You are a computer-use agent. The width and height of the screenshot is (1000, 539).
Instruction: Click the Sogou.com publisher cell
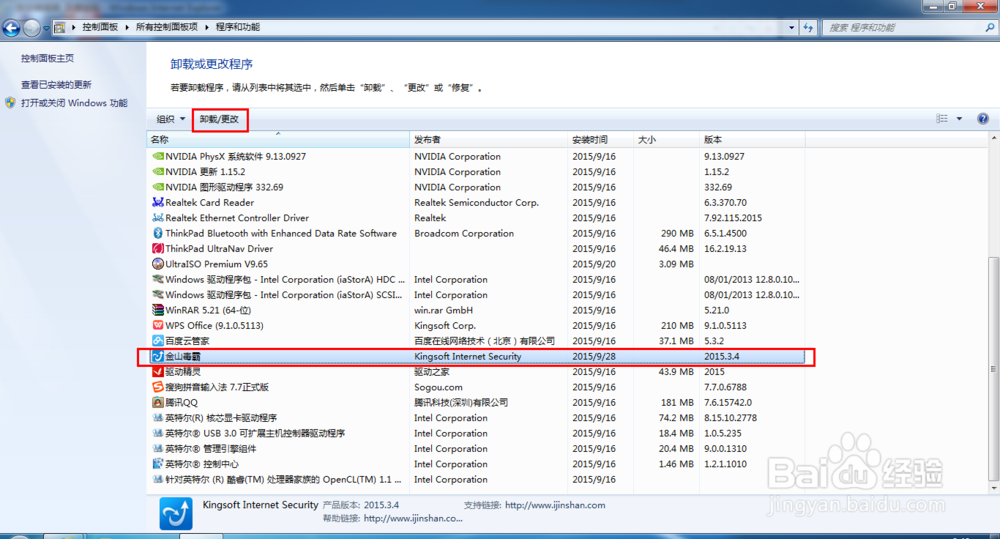(438, 387)
